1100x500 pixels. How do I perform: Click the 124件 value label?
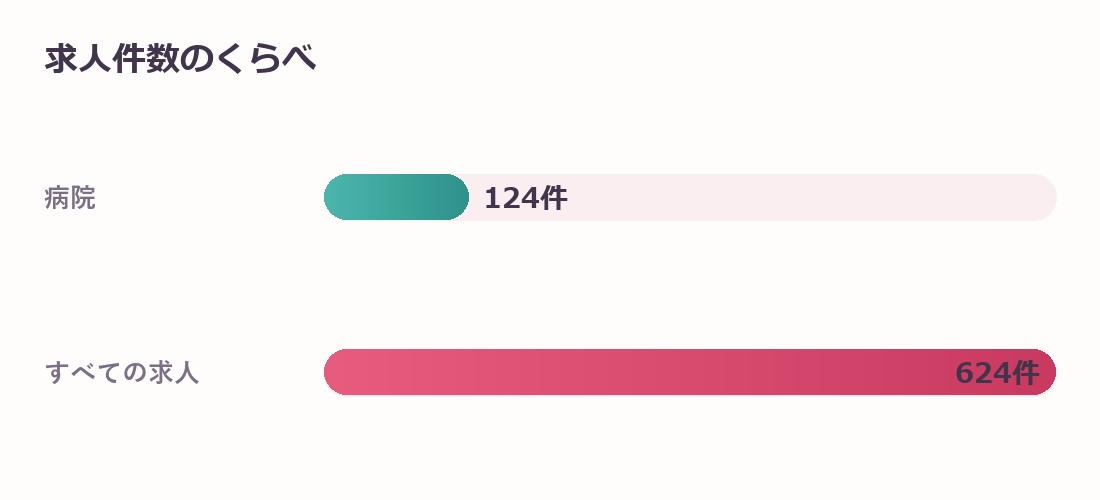click(525, 198)
